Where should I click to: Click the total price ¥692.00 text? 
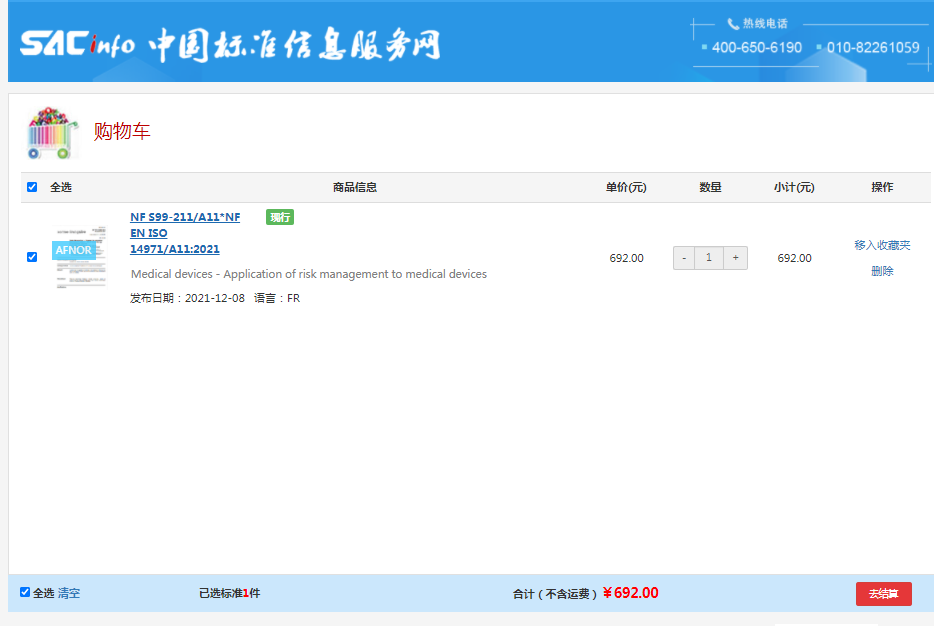[x=632, y=592]
